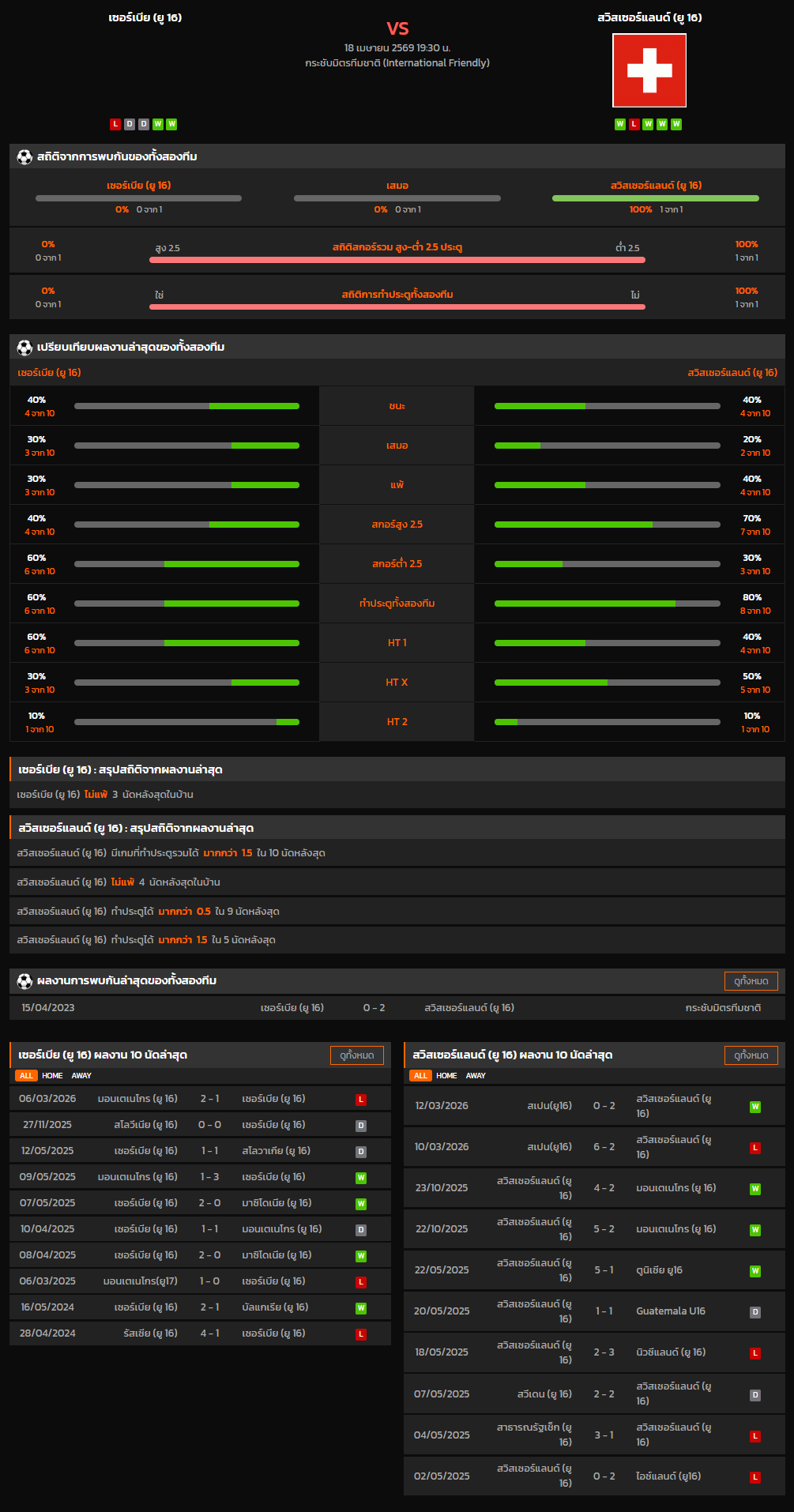Image resolution: width=794 pixels, height=1512 pixels.
Task: Click the Over/Under 2.5 goals red stat bar
Action: [397, 259]
